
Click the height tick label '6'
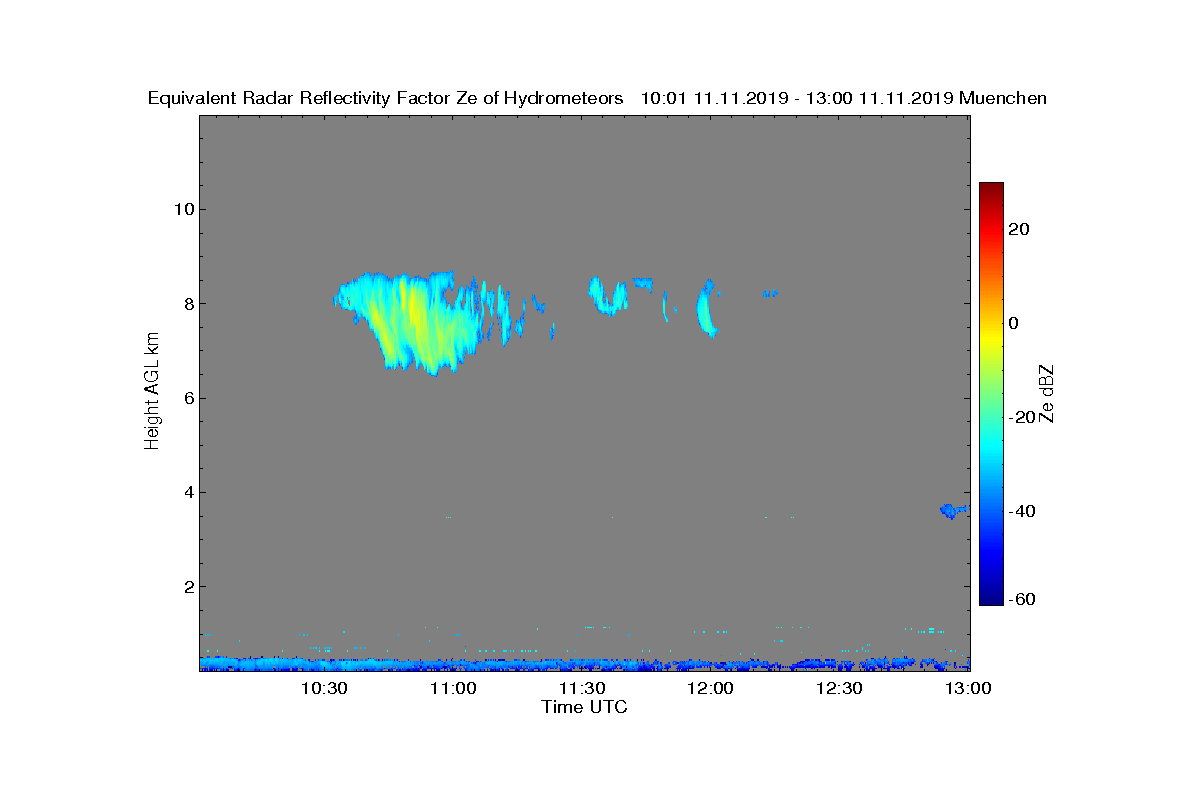point(188,398)
